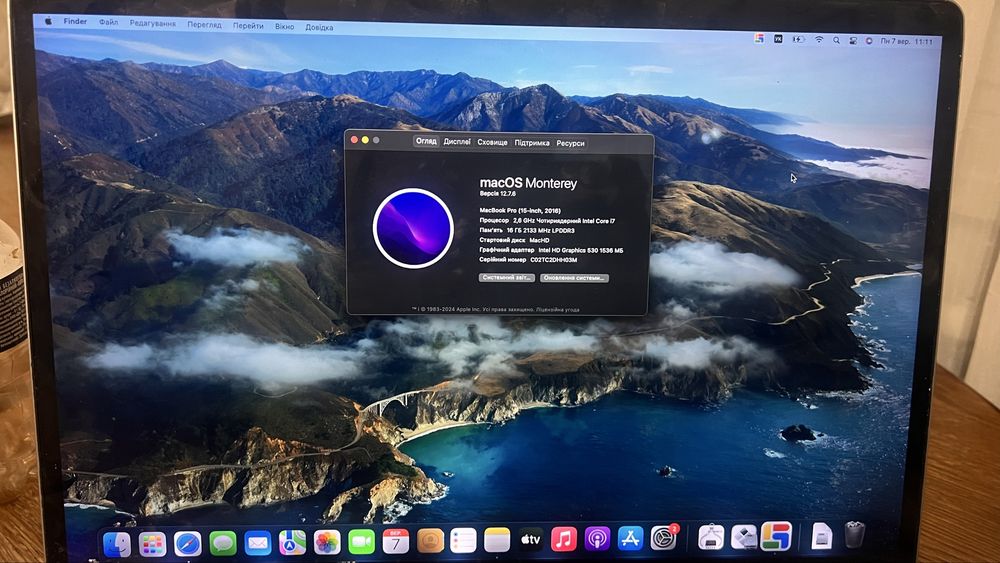Viewport: 1000px width, 563px height.
Task: Click the Intel HD Graphics 530 1536 МБ value
Action: click(x=580, y=251)
